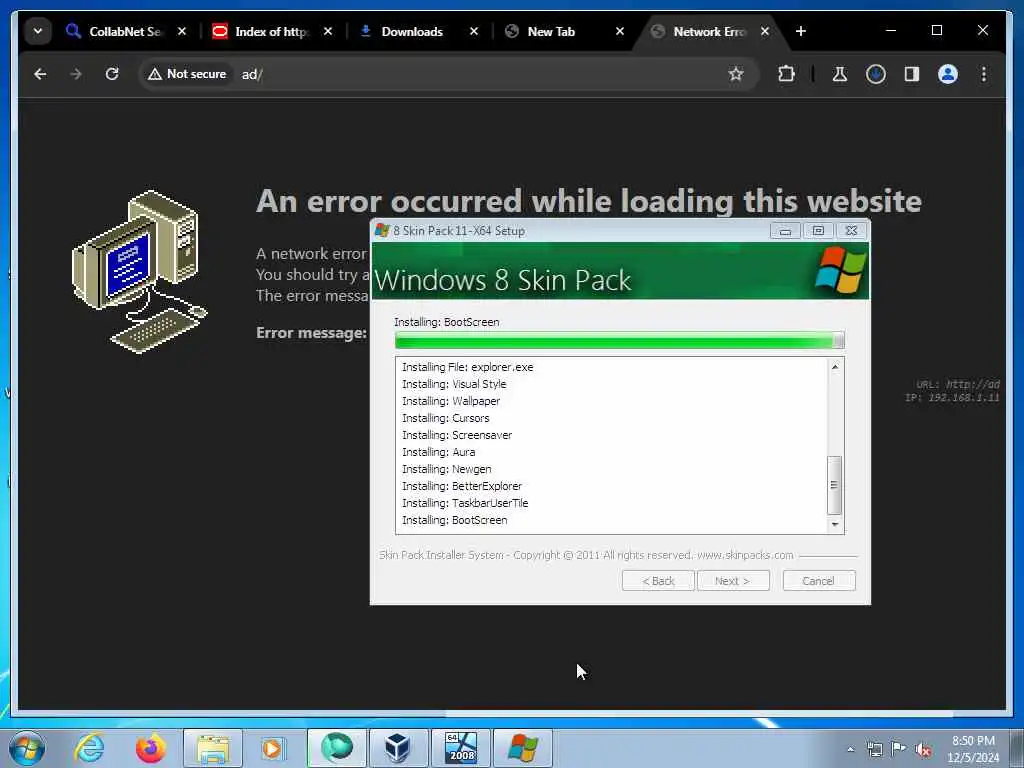Click the muted volume tray icon

pyautogui.click(x=923, y=749)
